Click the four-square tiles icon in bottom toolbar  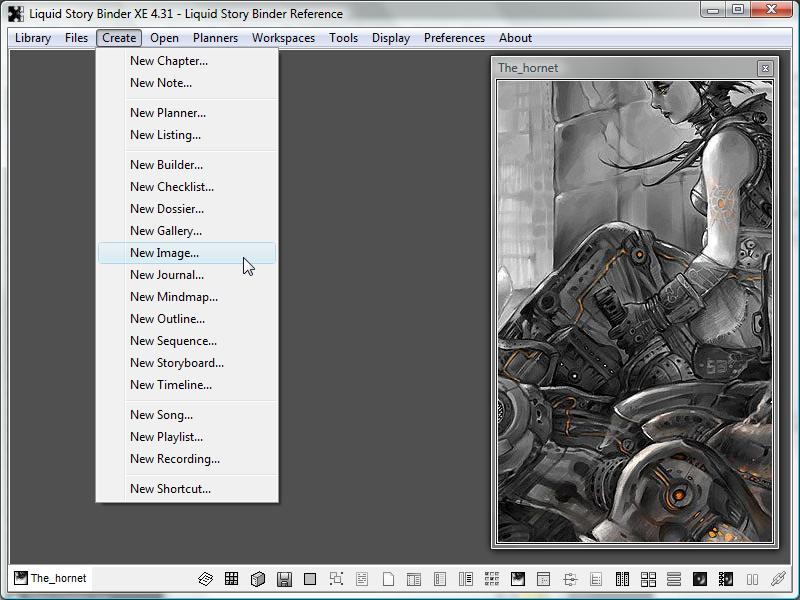[x=648, y=579]
